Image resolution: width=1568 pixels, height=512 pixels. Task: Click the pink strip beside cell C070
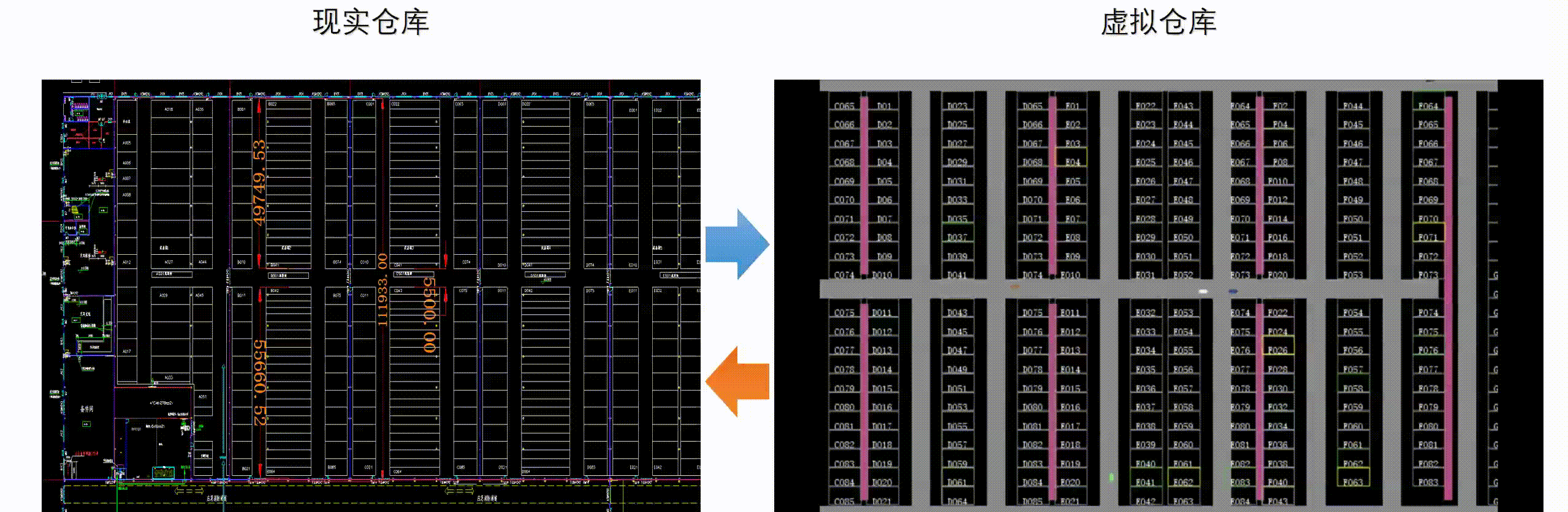(x=864, y=200)
